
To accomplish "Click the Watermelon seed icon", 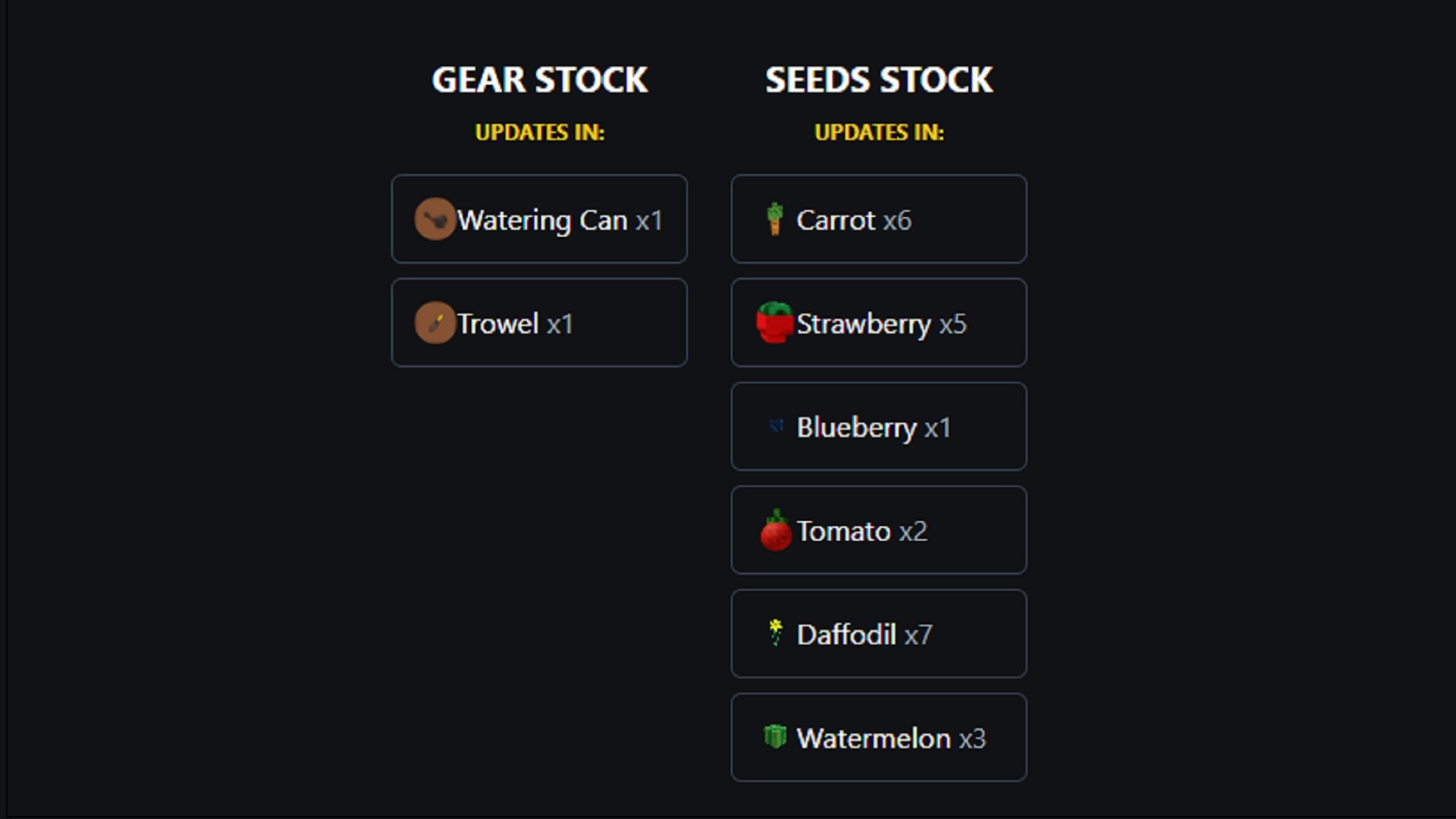I will pyautogui.click(x=775, y=736).
